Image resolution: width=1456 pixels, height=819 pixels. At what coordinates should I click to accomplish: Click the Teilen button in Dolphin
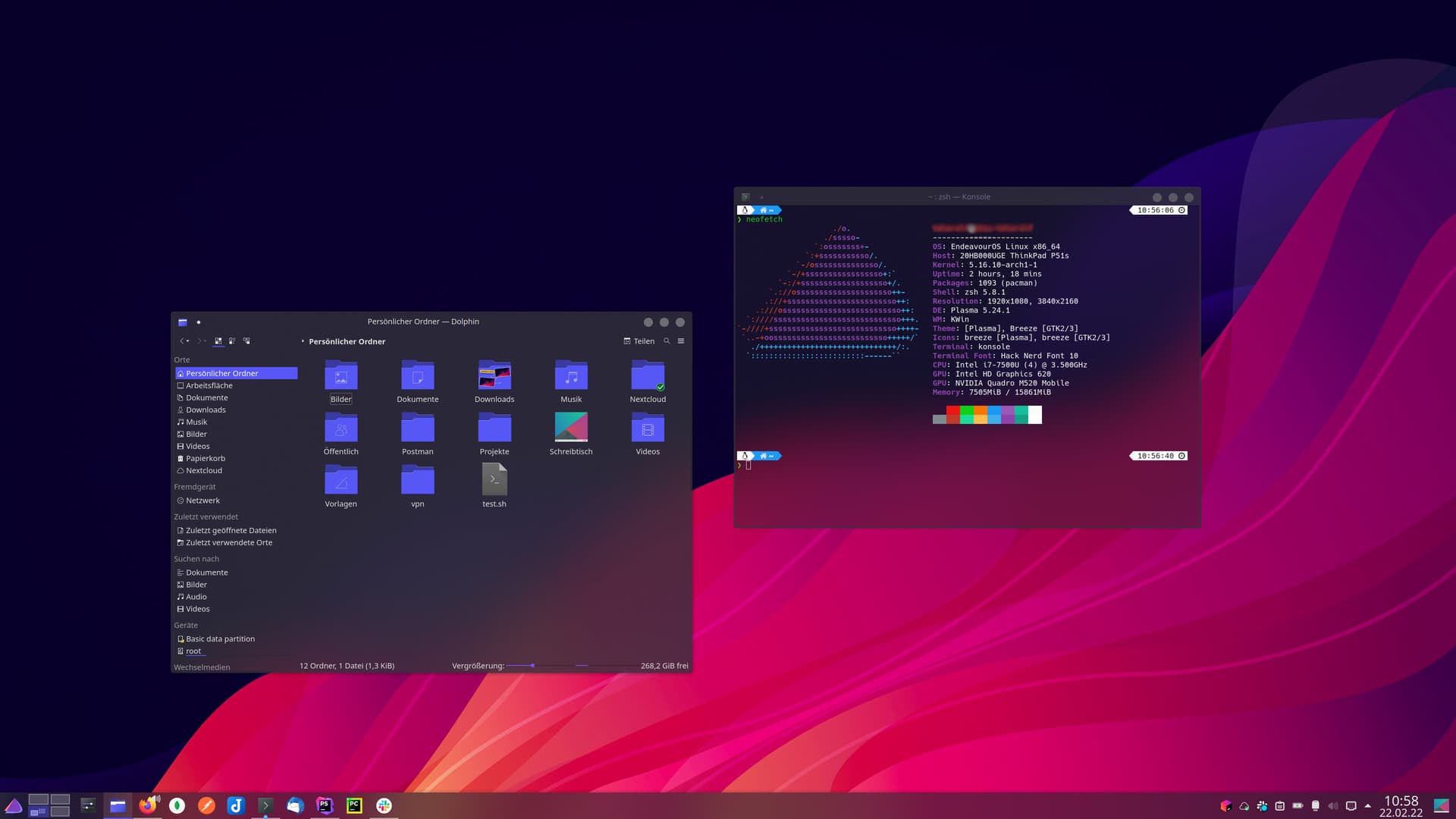point(639,341)
